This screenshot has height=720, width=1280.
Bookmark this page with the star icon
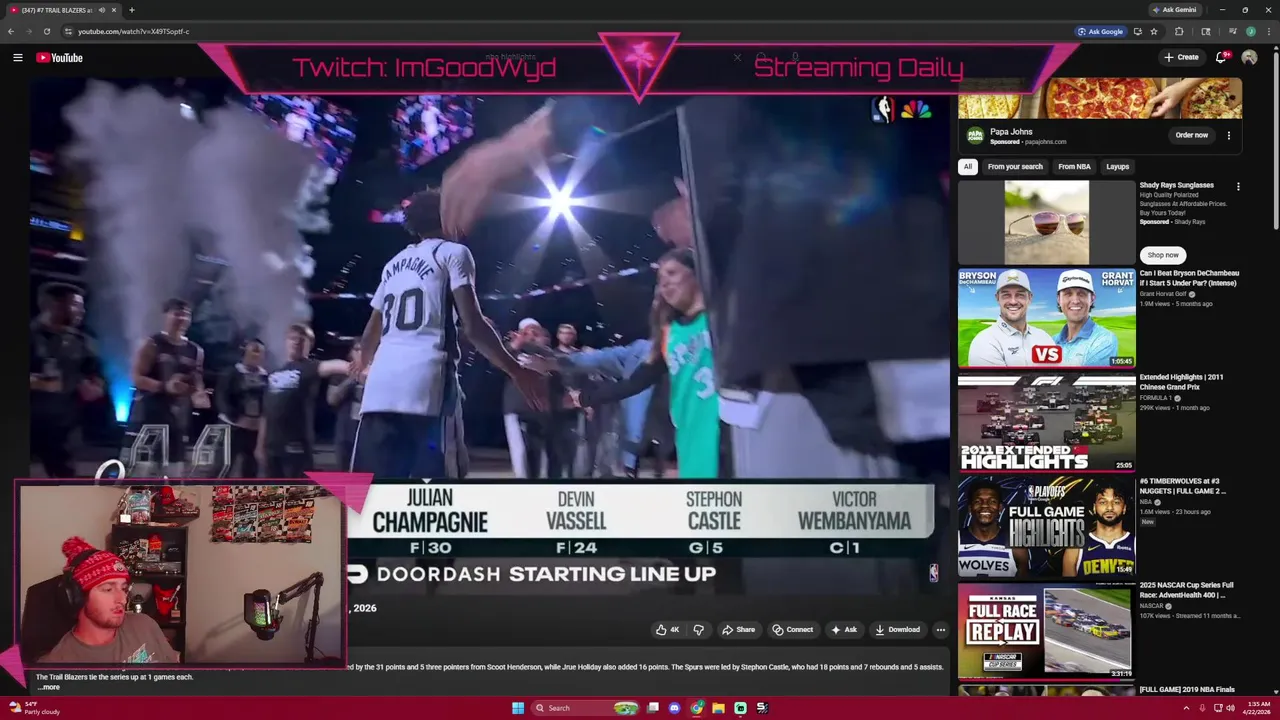pos(1153,31)
